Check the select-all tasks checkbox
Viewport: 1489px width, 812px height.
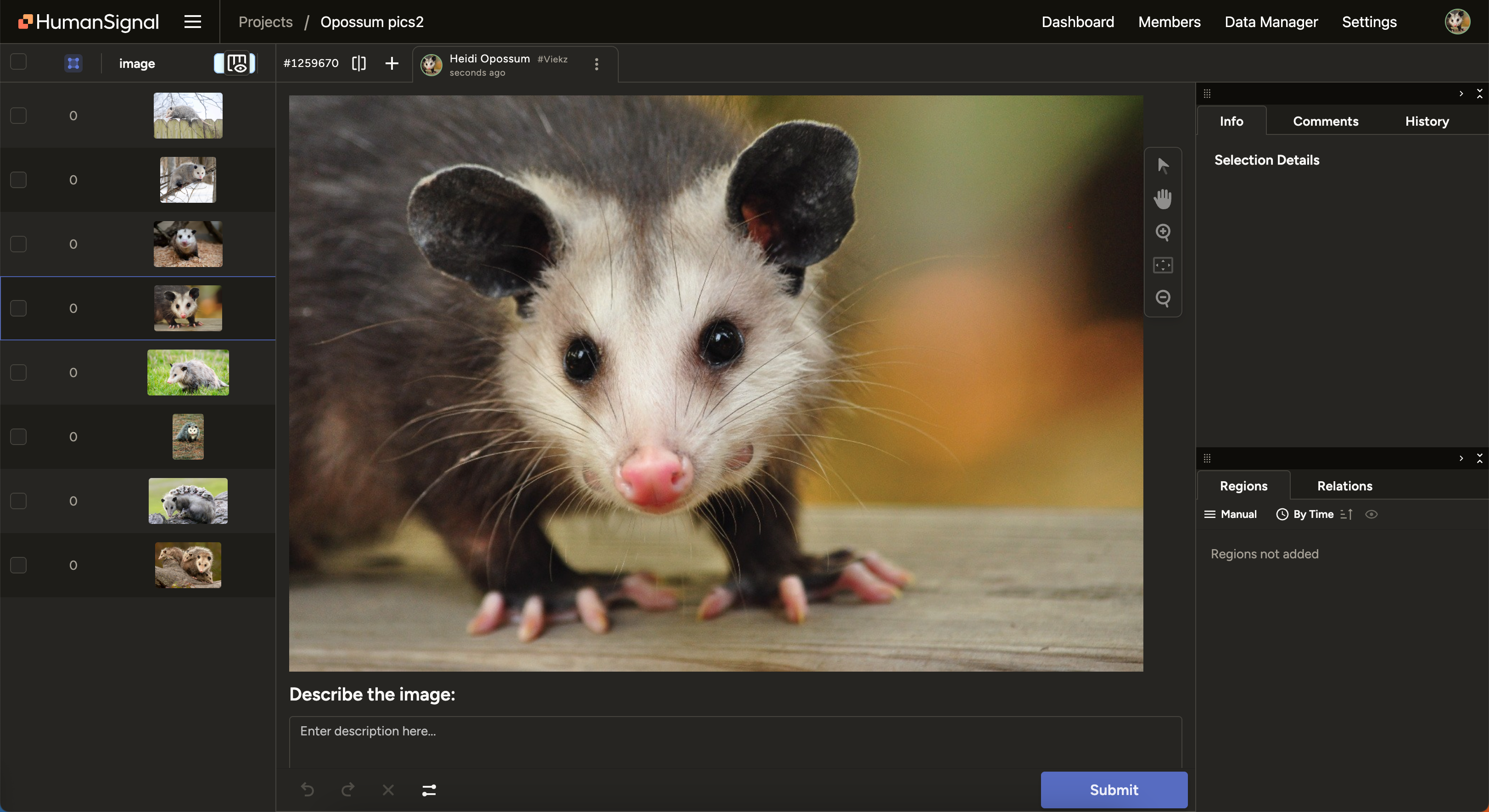[18, 62]
